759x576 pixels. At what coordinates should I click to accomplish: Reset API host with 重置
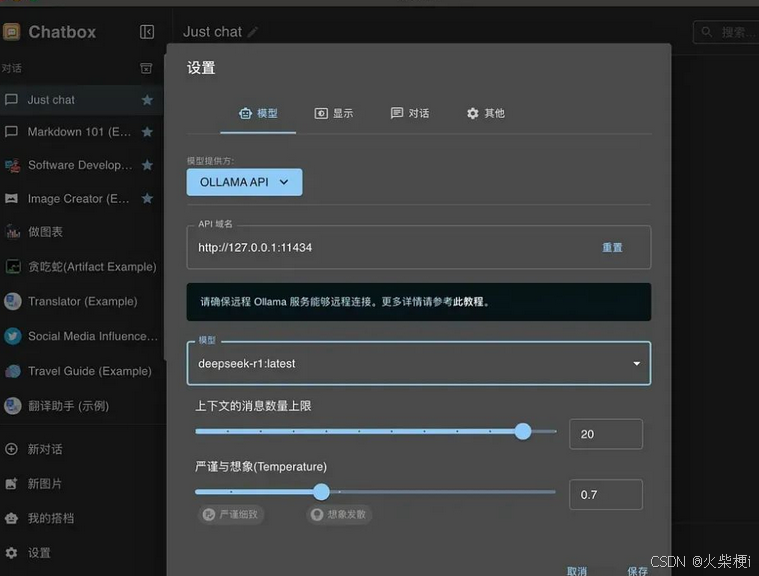tap(612, 247)
